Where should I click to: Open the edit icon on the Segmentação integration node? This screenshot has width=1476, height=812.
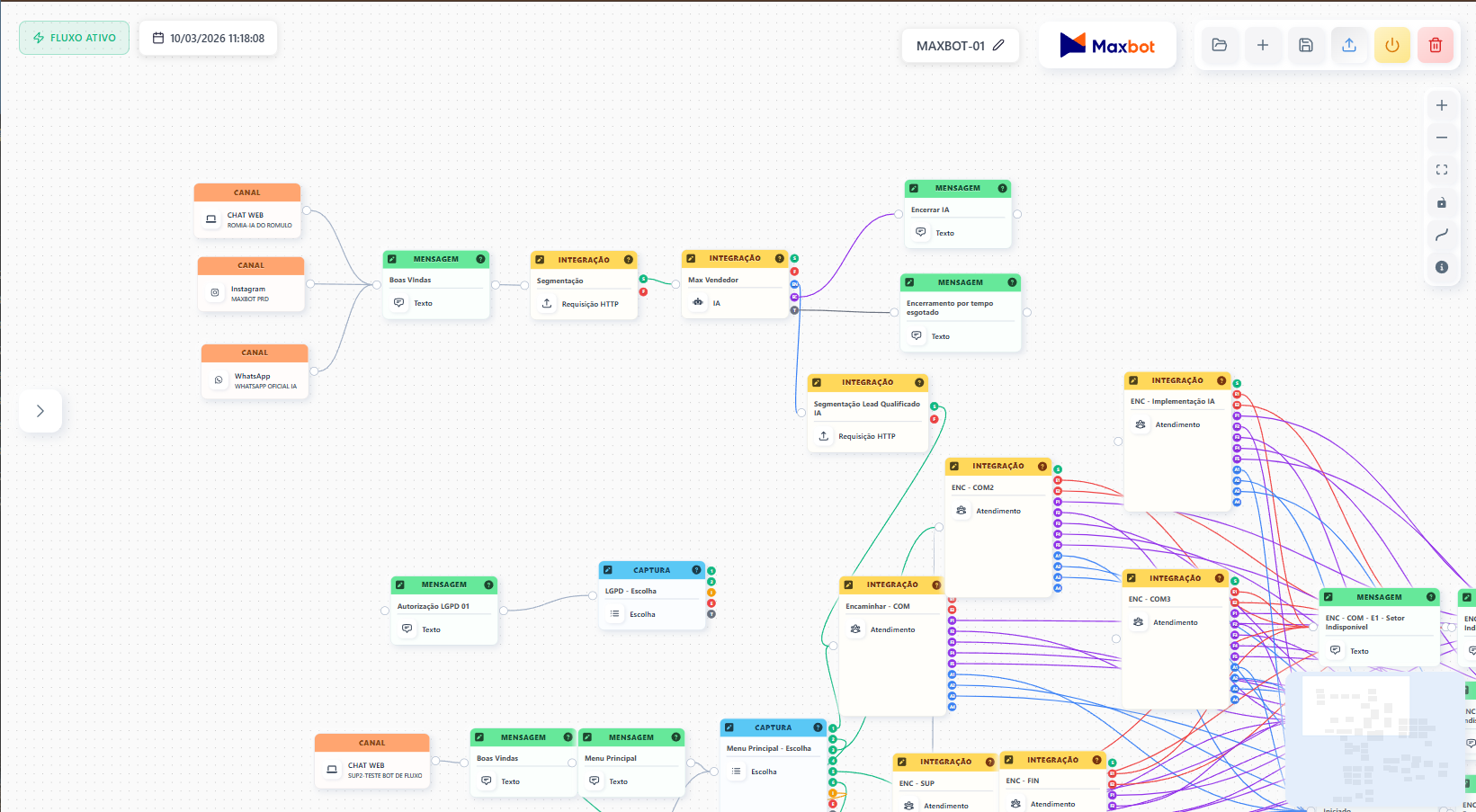coord(540,260)
